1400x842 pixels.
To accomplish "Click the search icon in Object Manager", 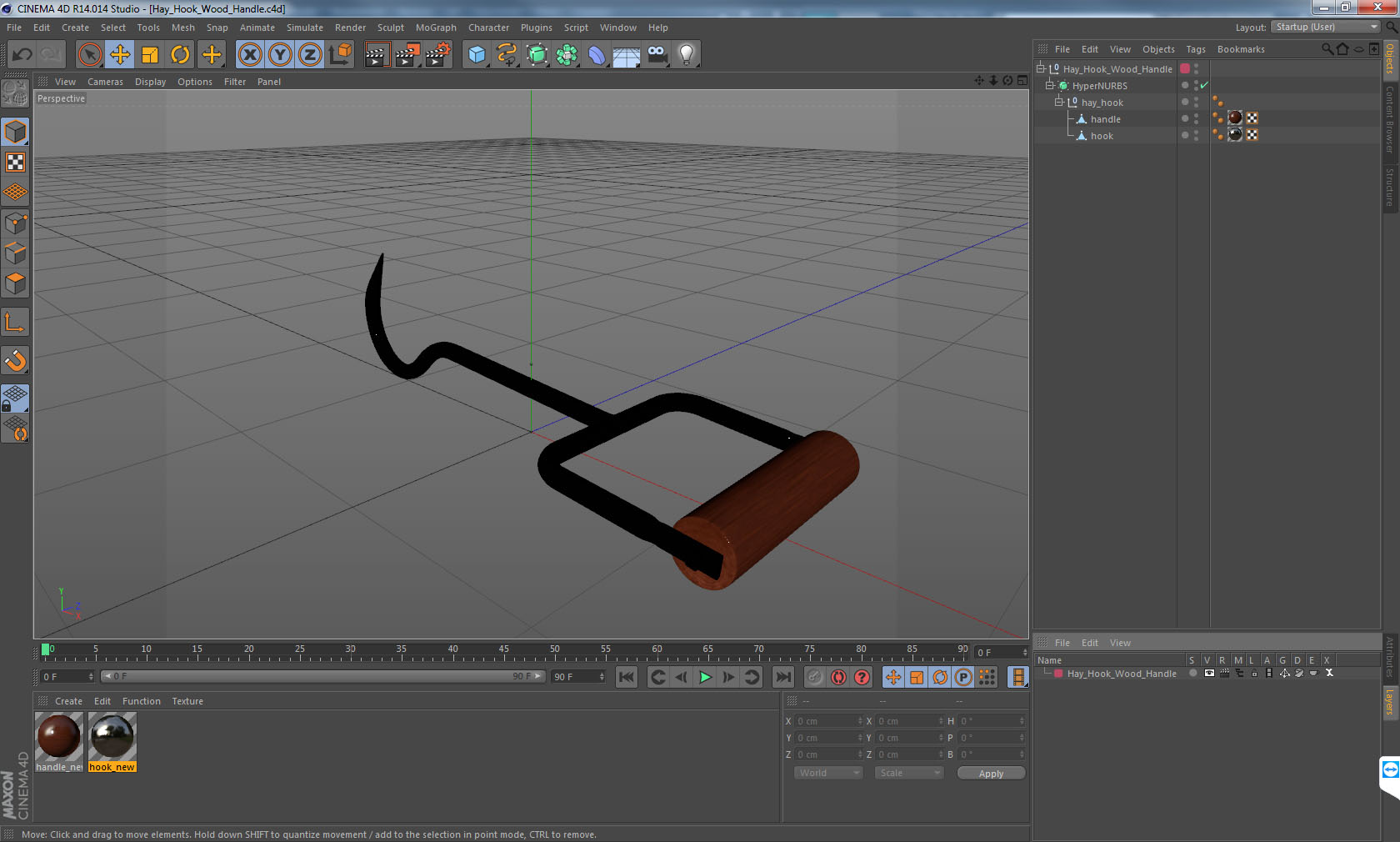I will pos(1327,49).
